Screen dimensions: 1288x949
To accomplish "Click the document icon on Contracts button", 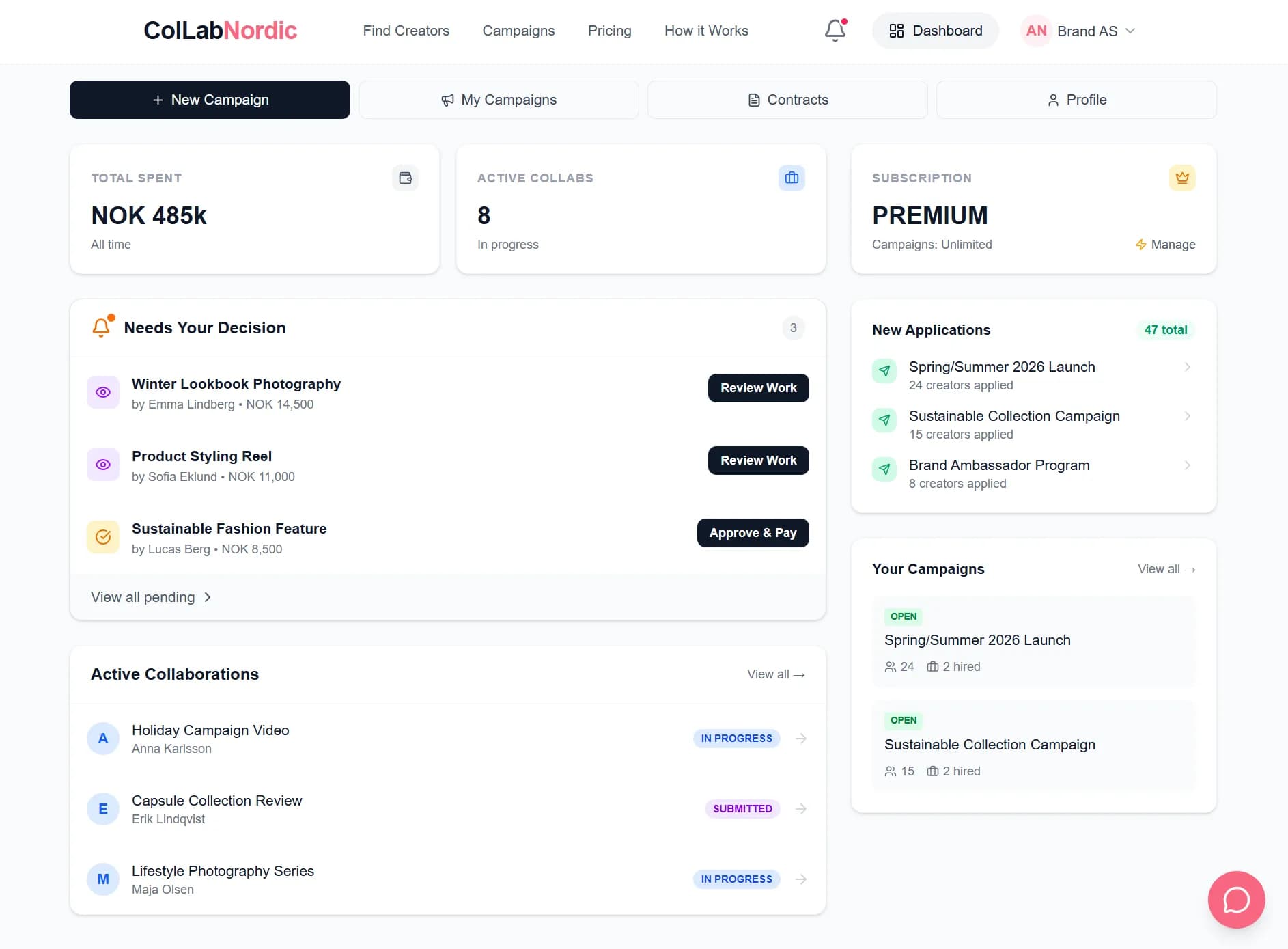I will [x=754, y=100].
